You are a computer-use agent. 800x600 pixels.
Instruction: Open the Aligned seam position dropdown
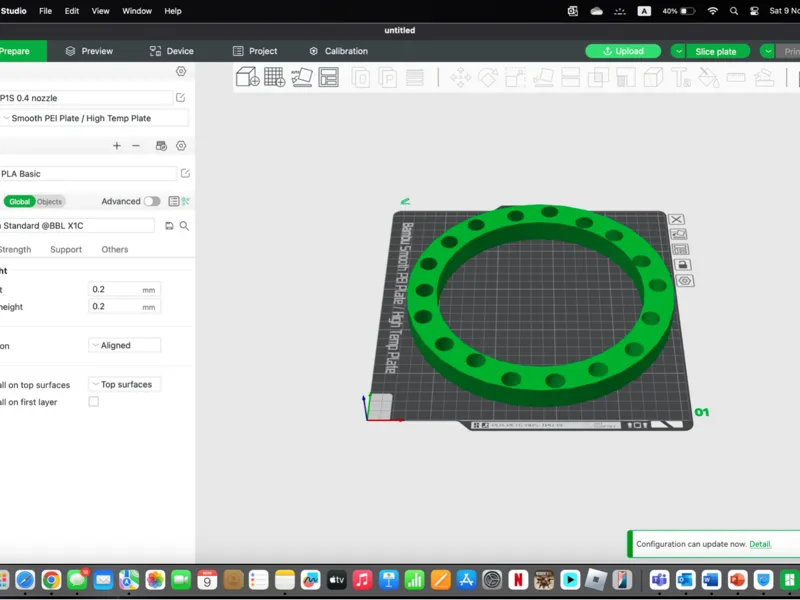pyautogui.click(x=124, y=345)
